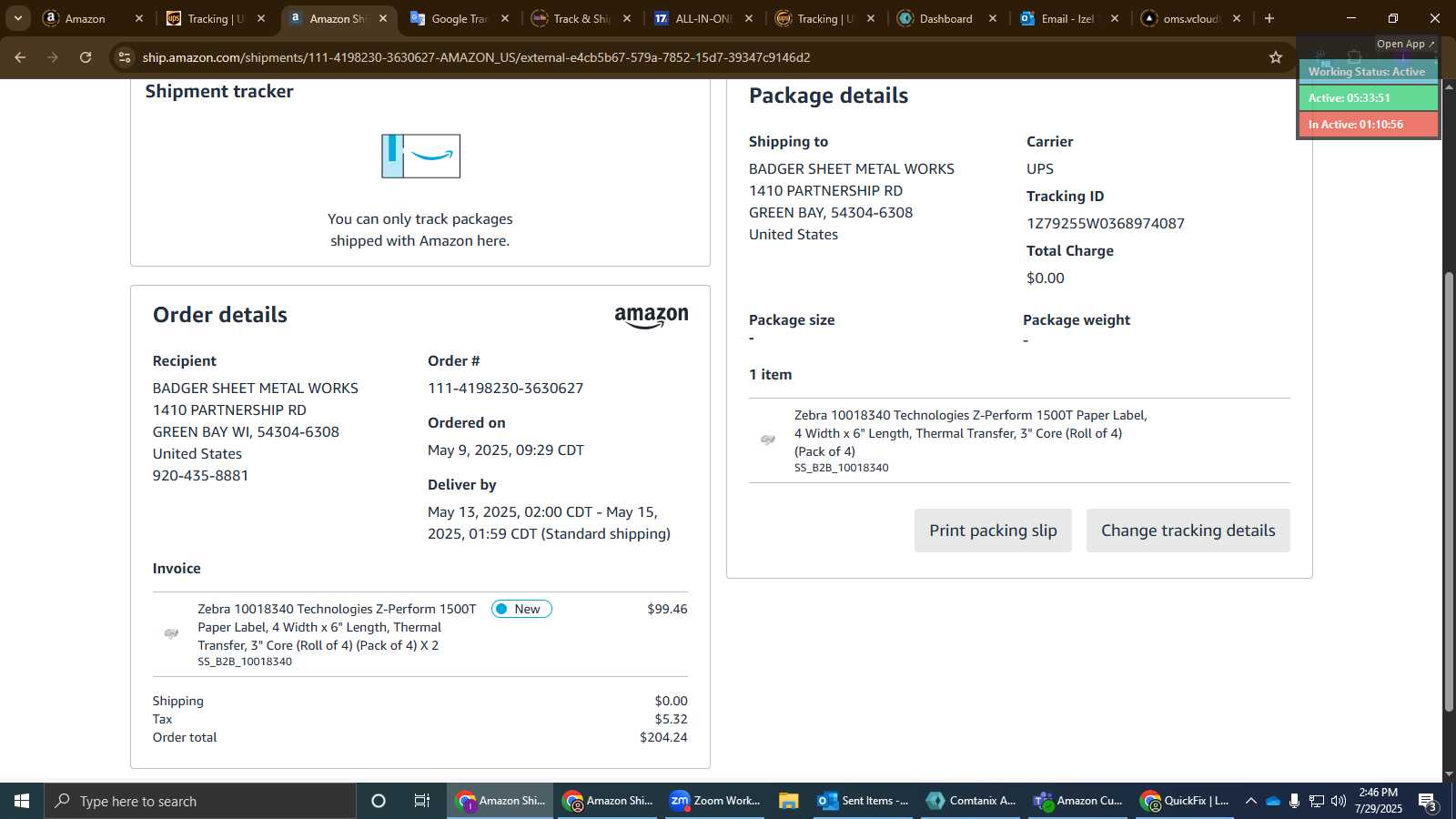
Task: Bookmark this page with star icon
Action: (1276, 57)
